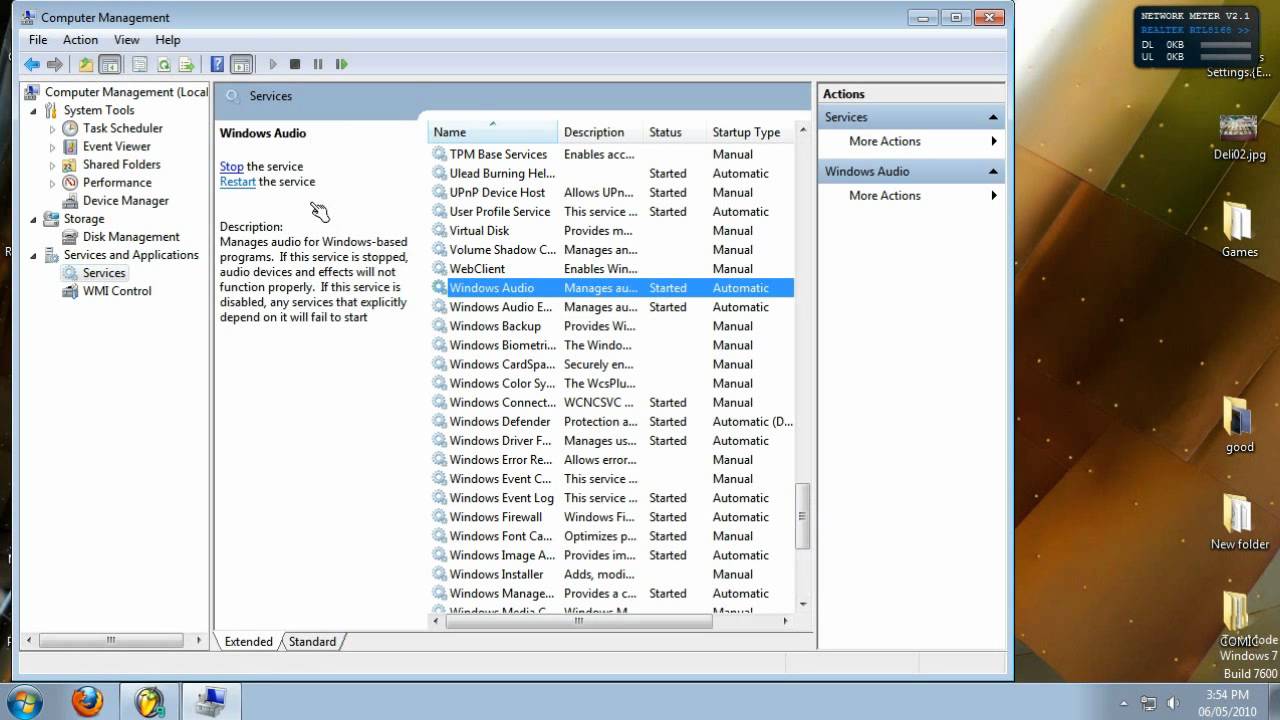The image size is (1280, 720).
Task: Click the gear icon beside Windows Event Log
Action: (439, 498)
